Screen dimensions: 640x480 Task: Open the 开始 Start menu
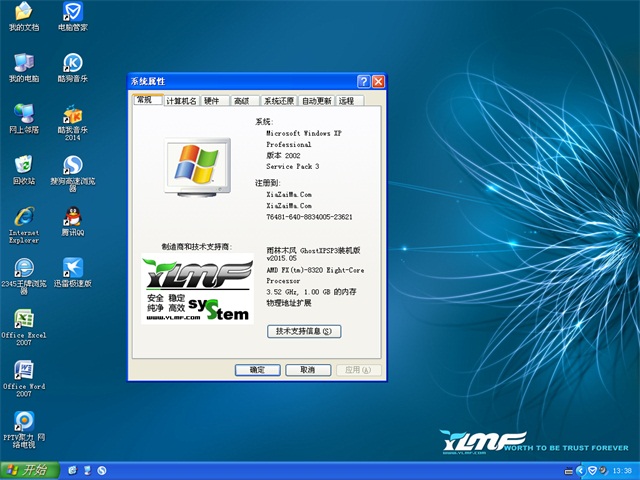(28, 470)
